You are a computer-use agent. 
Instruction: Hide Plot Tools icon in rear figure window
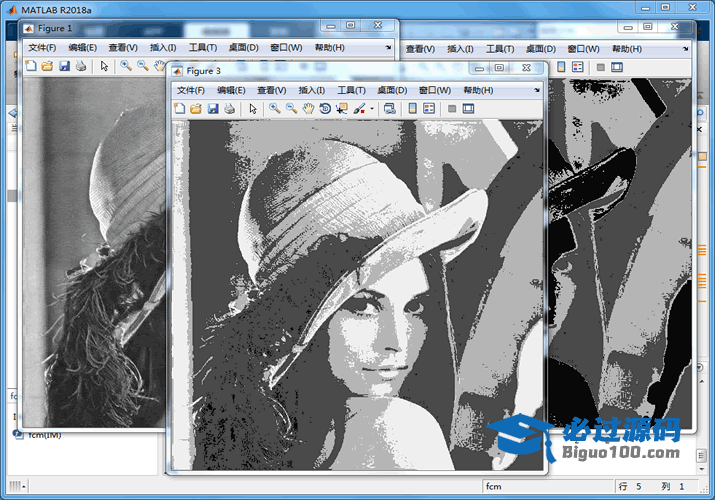[601, 67]
